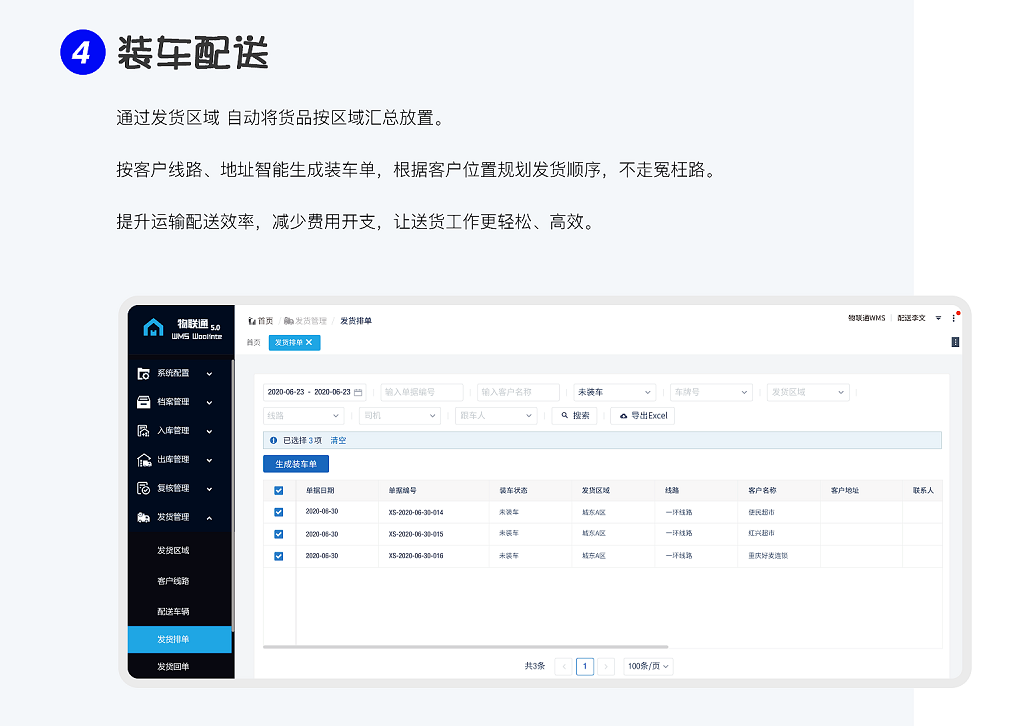Click the breadcrumb 首页 home icon
The image size is (1035, 726).
click(251, 321)
